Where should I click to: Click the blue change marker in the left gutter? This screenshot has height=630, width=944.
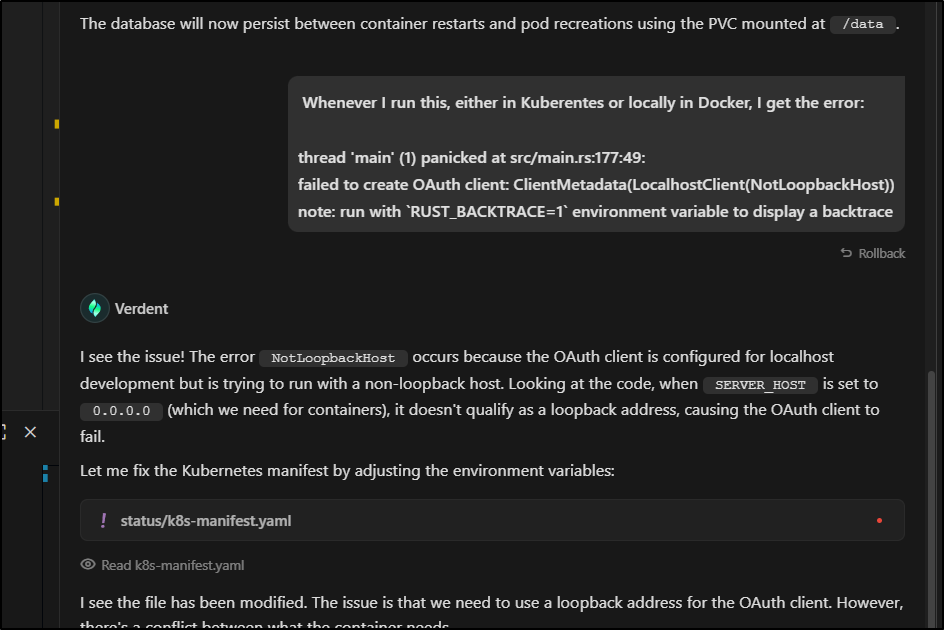(45, 472)
